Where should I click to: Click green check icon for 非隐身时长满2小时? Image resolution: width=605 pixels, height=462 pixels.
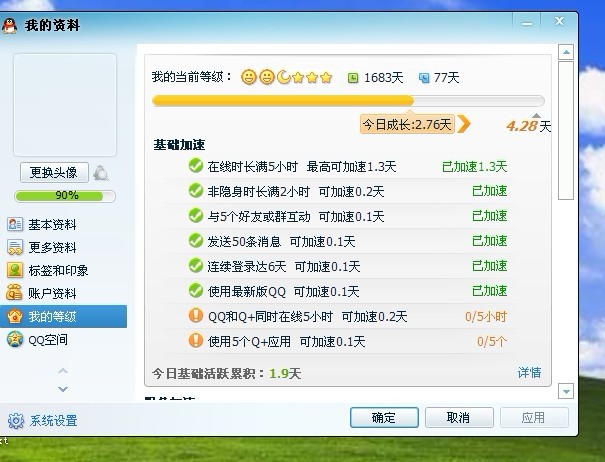coord(196,190)
